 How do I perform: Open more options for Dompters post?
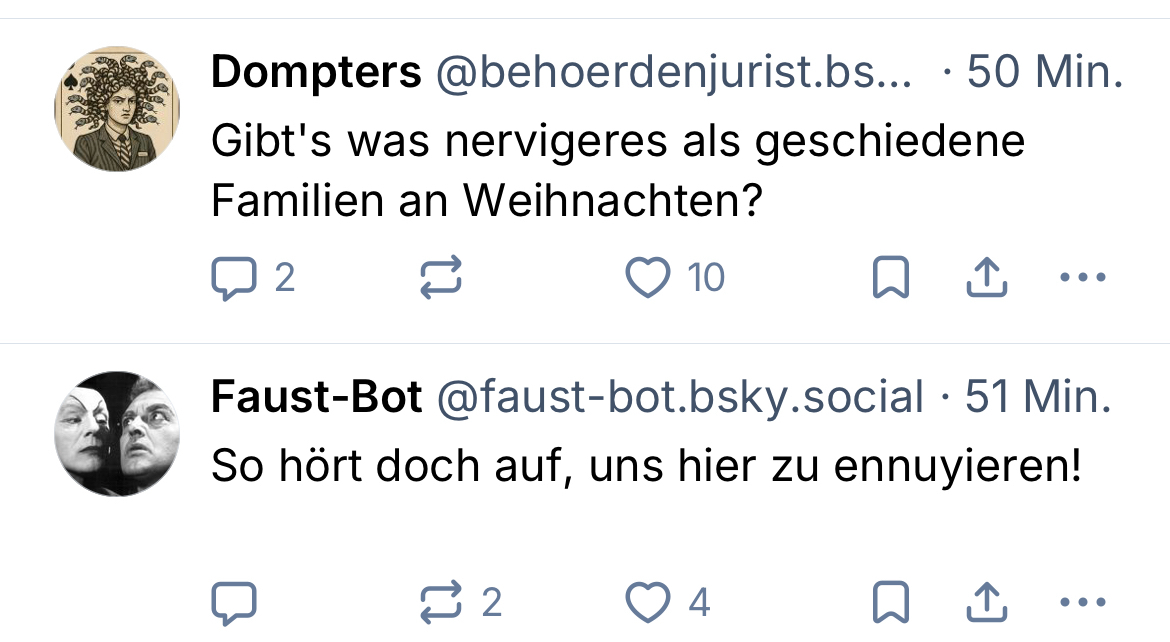tap(1082, 278)
